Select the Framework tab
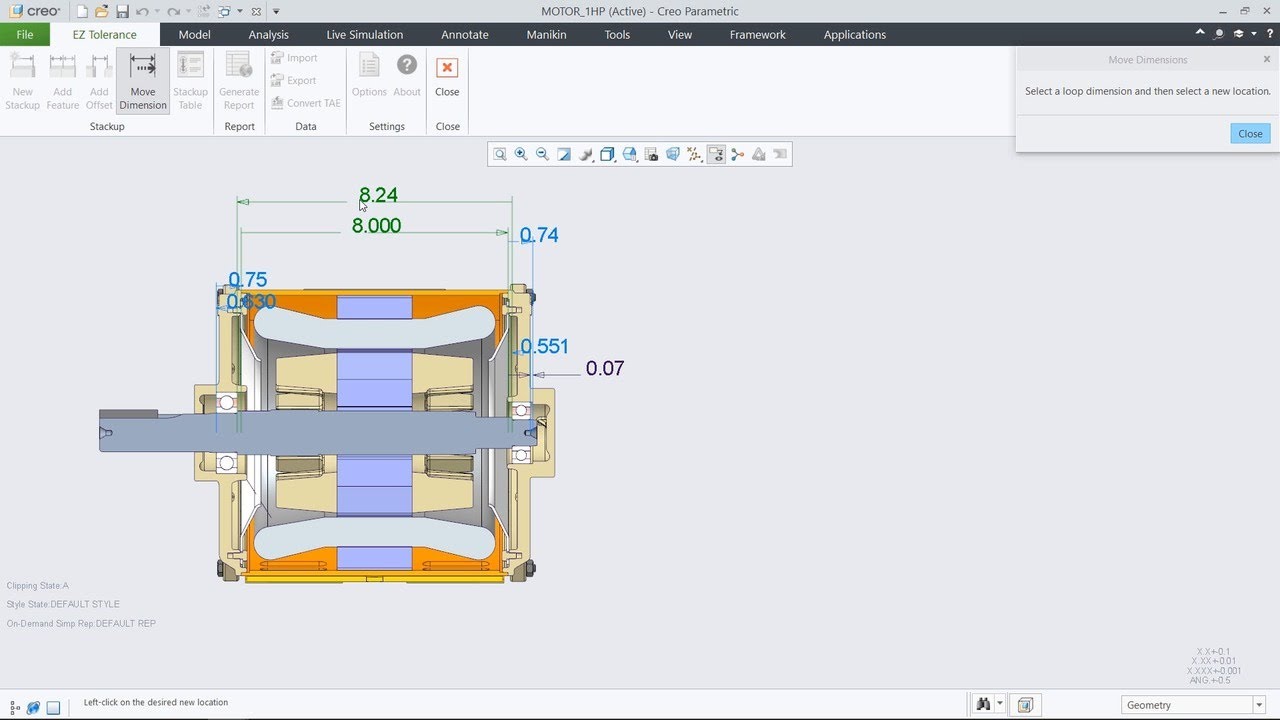 758,34
